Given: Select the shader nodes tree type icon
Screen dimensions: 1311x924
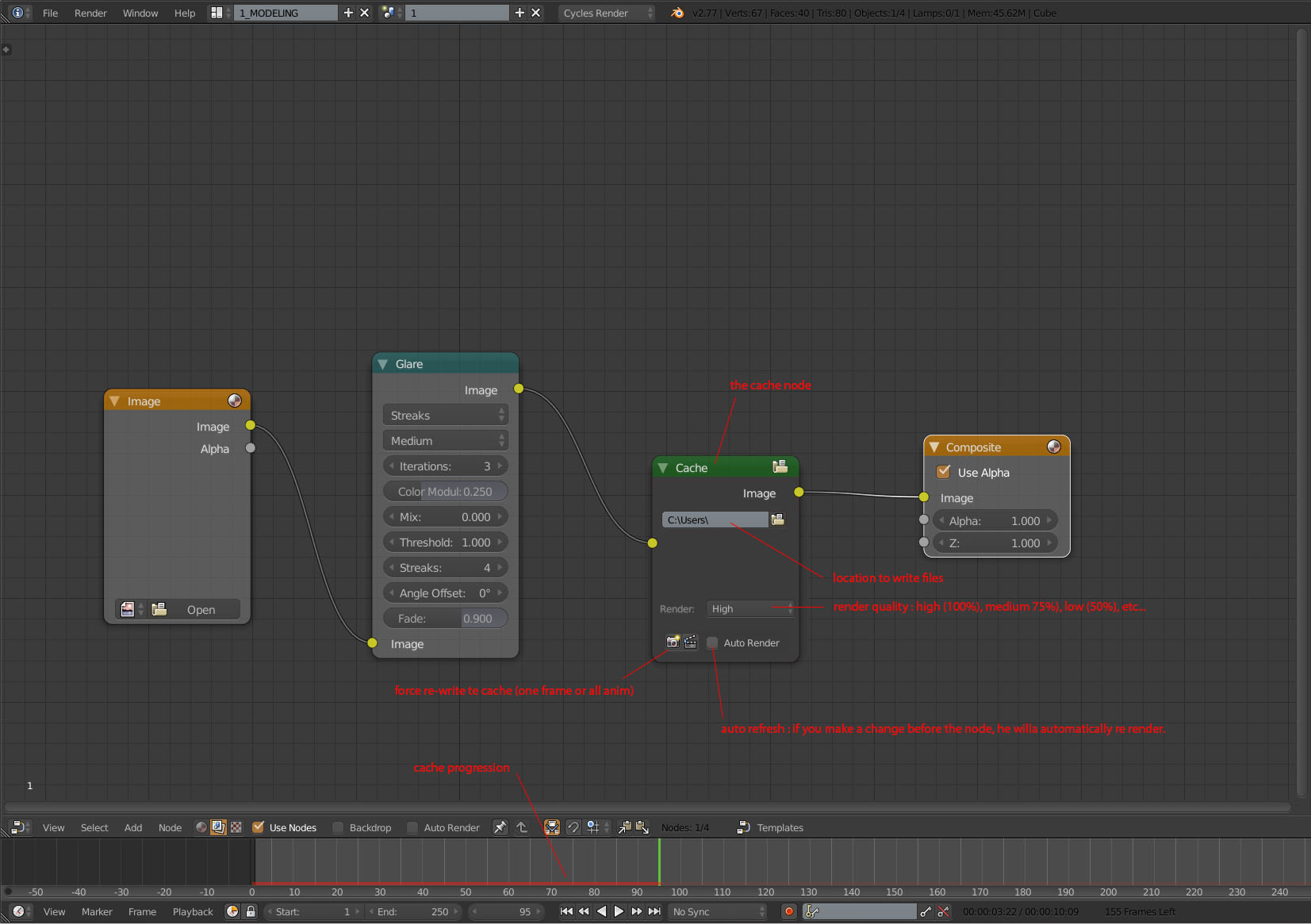Looking at the screenshot, I should click(201, 827).
